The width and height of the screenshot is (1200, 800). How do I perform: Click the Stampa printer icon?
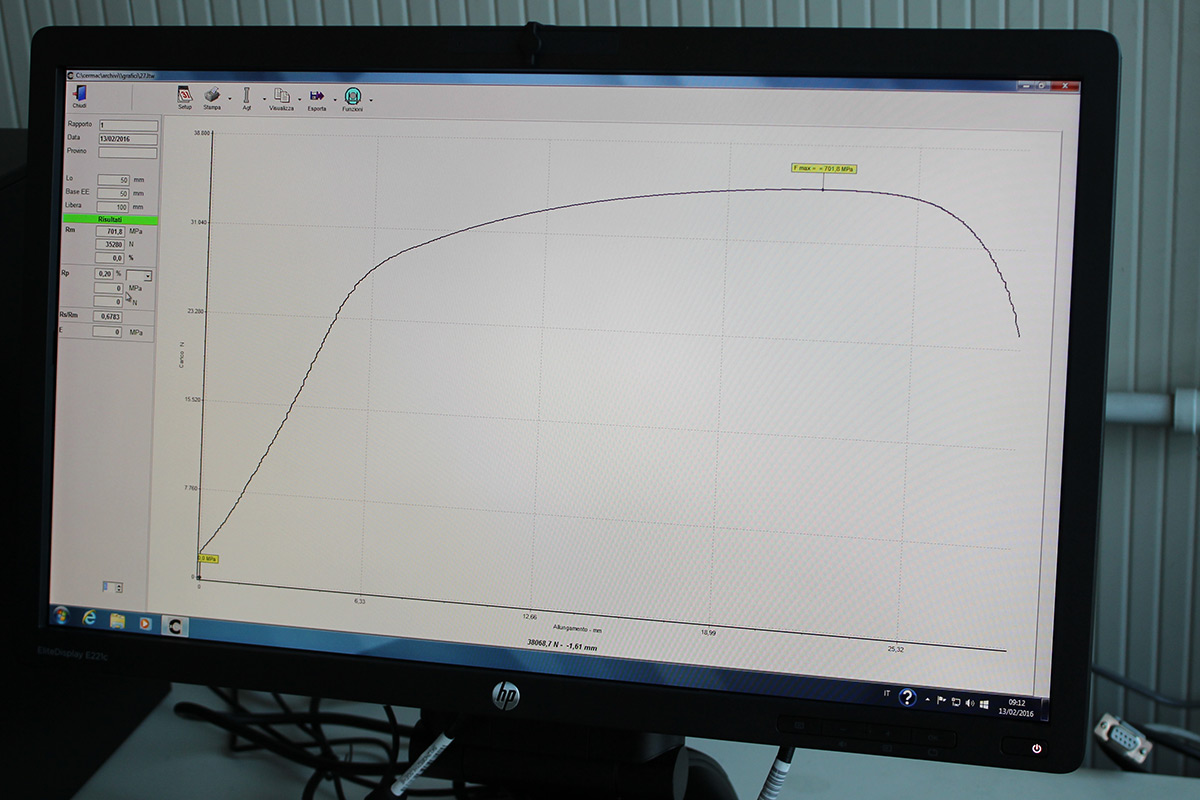tap(212, 94)
